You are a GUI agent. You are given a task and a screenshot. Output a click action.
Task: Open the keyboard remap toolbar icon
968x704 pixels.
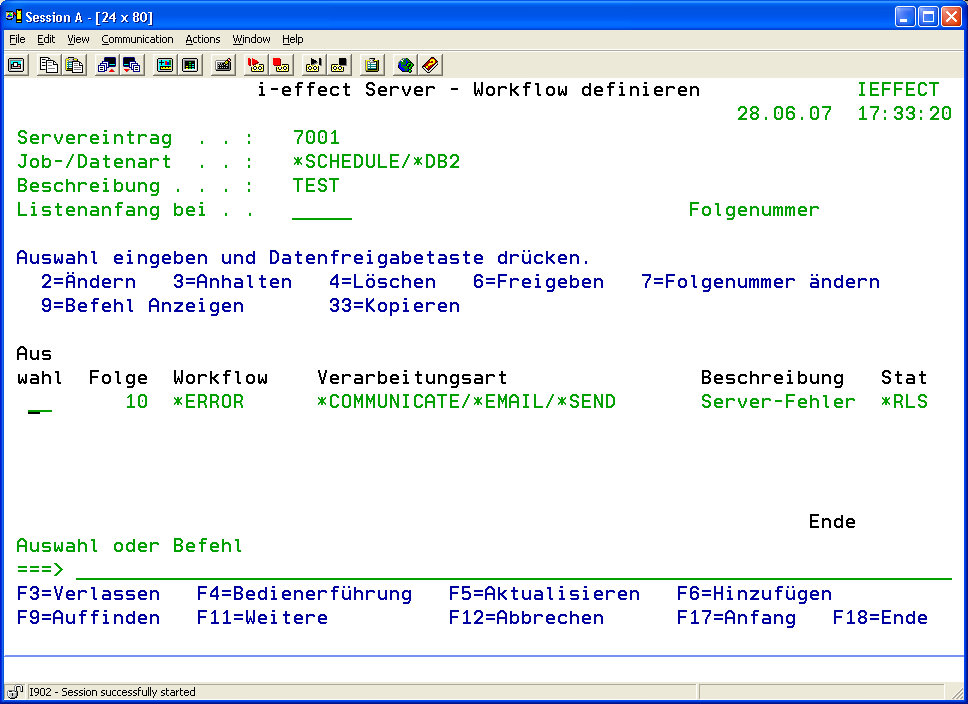[x=223, y=65]
